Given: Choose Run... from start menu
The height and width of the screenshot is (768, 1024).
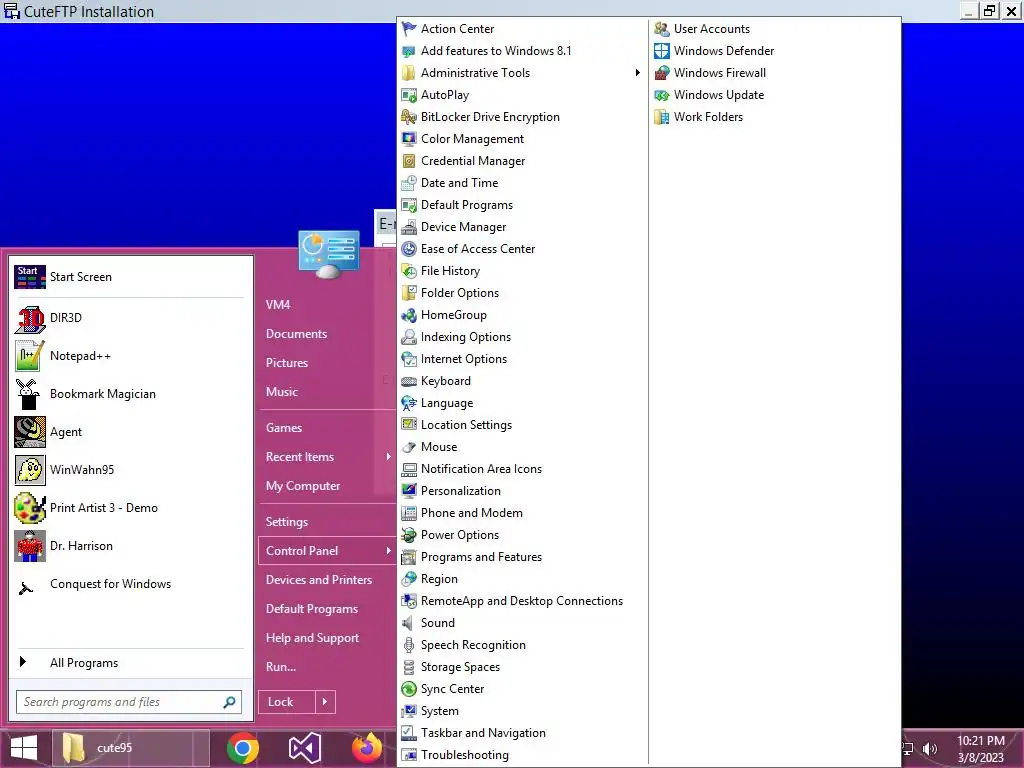Looking at the screenshot, I should point(328,667).
